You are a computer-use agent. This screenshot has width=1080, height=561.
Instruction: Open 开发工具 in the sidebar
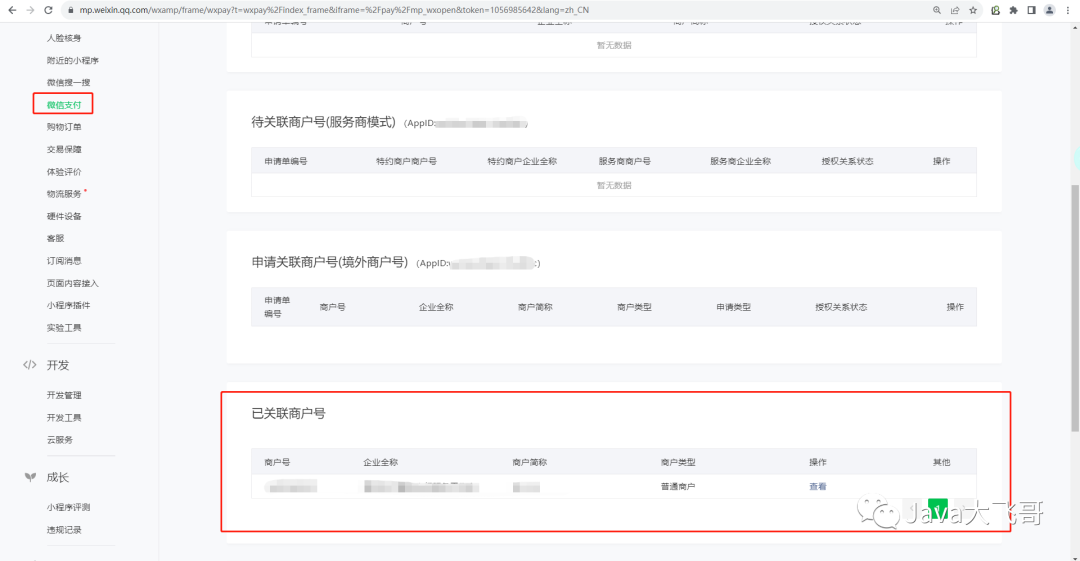(x=64, y=418)
